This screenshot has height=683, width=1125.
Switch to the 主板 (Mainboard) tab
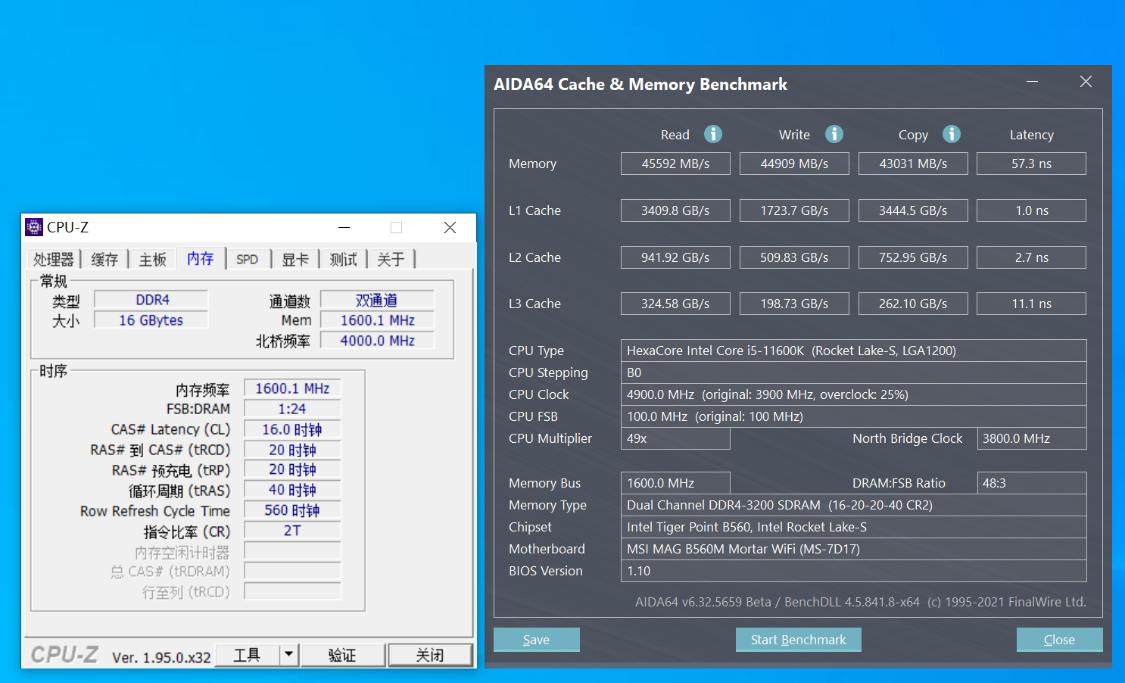coord(152,258)
